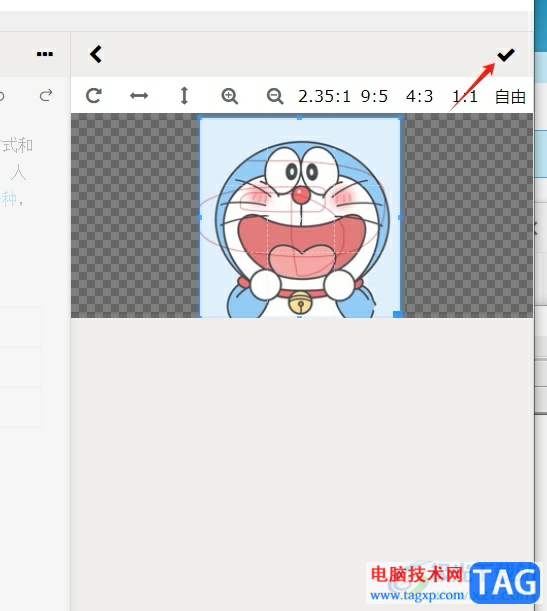Confirm the crop with the checkmark icon
The image size is (547, 611).
click(506, 55)
